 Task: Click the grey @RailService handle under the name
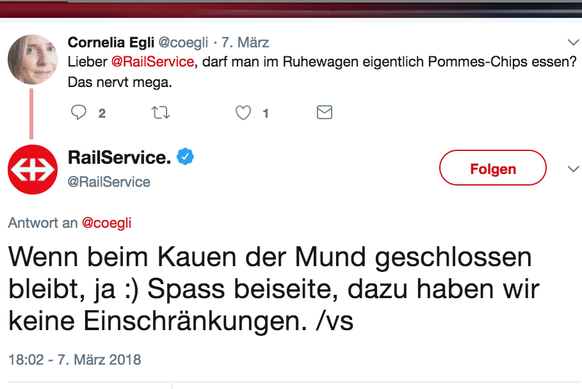109,182
